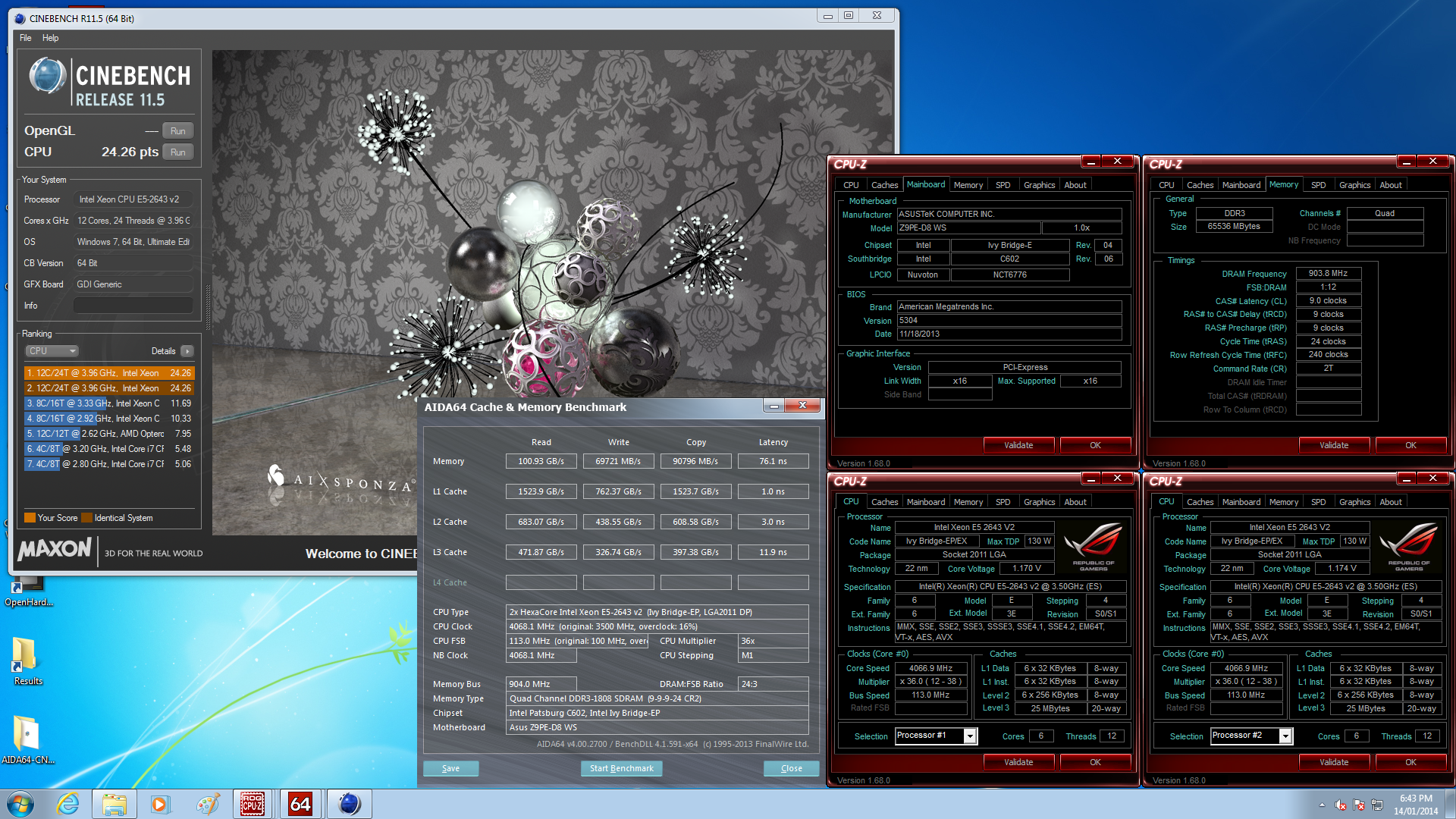Minimize the AIDA64 Benchmark window
Screen dimensions: 1456x819
click(x=773, y=406)
